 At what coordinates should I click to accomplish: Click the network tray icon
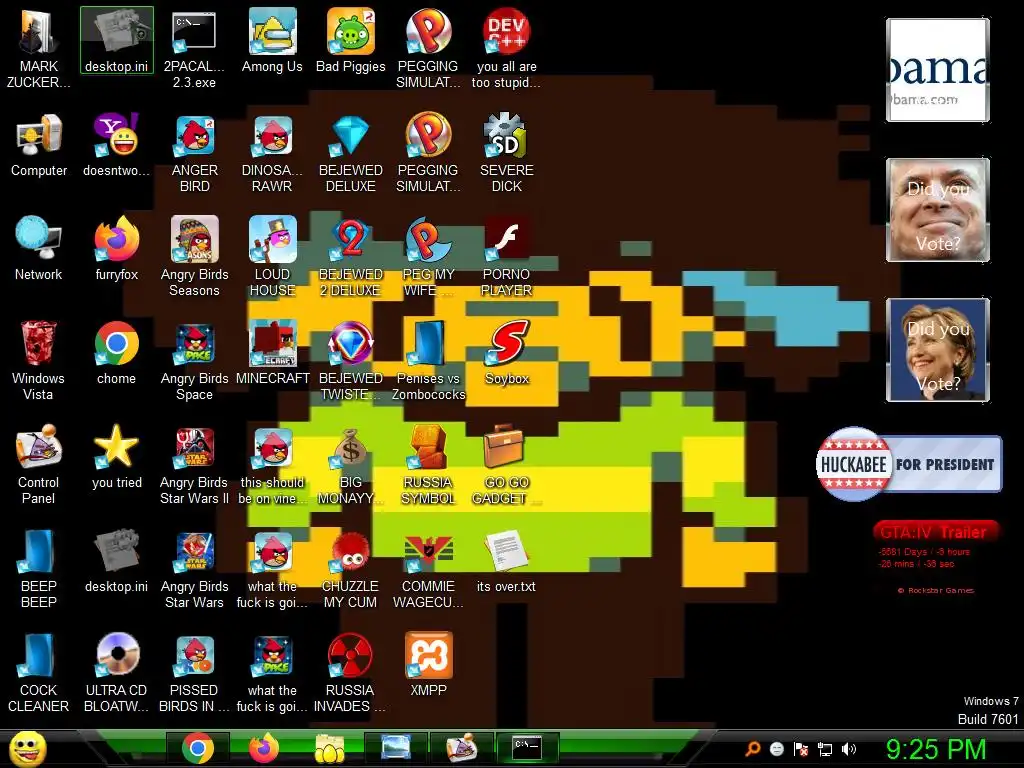825,749
